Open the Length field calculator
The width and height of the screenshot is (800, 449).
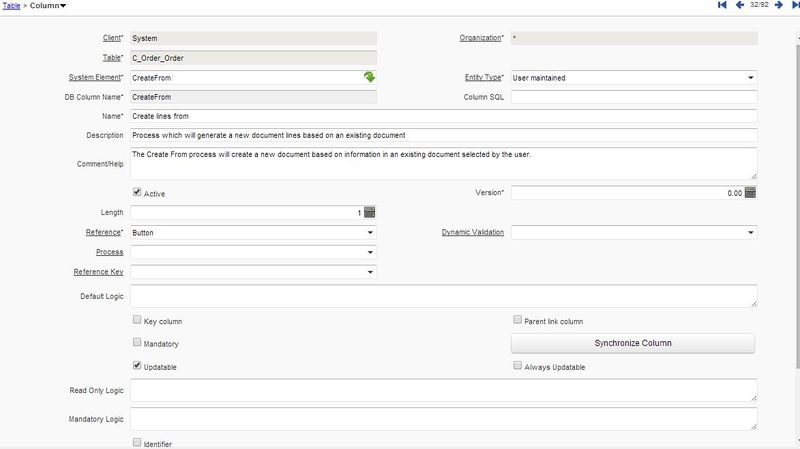(x=369, y=212)
